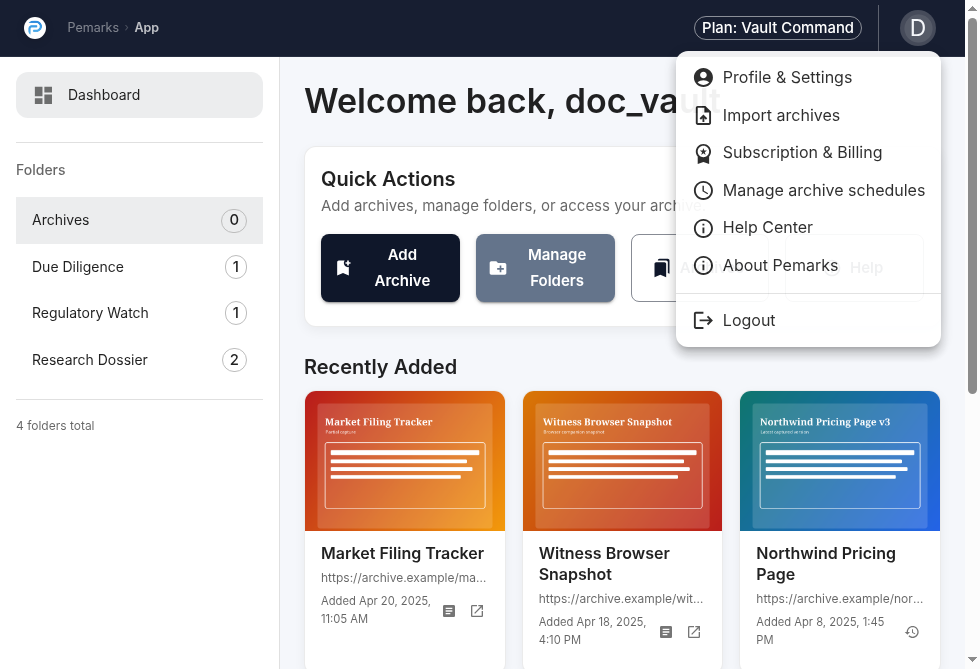
Task: Click the Help Center info icon
Action: pyautogui.click(x=703, y=228)
